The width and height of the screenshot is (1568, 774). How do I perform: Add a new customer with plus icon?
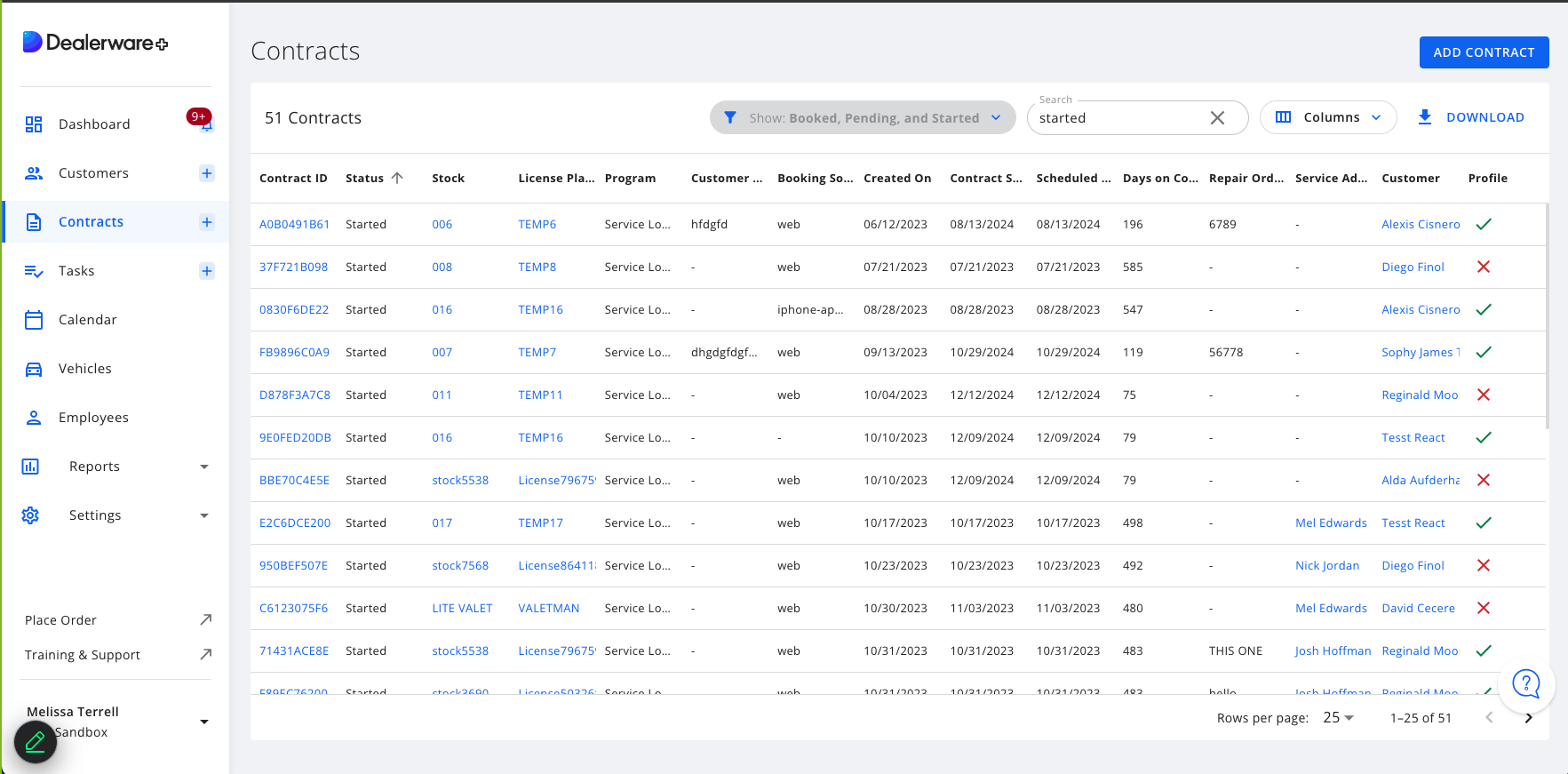[x=207, y=173]
